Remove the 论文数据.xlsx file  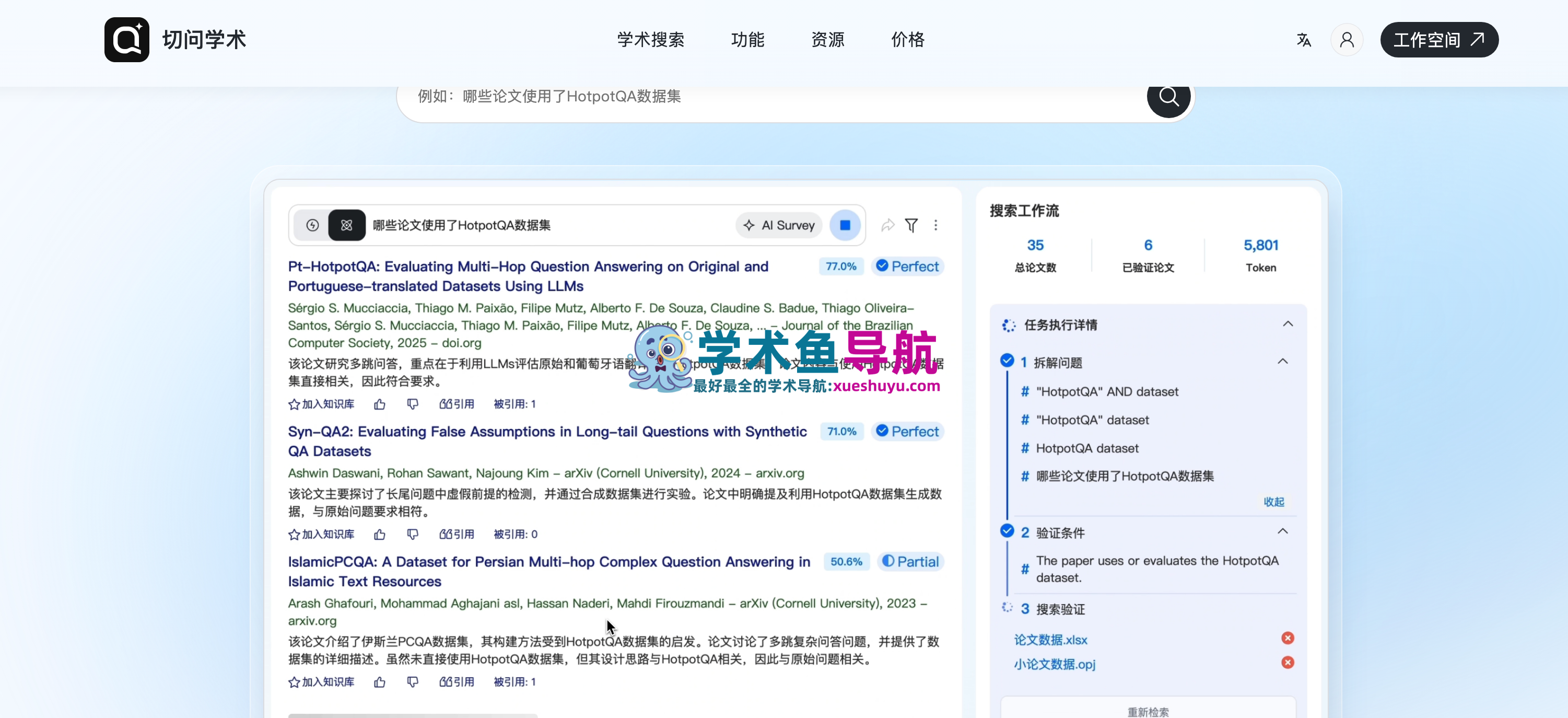(x=1288, y=638)
